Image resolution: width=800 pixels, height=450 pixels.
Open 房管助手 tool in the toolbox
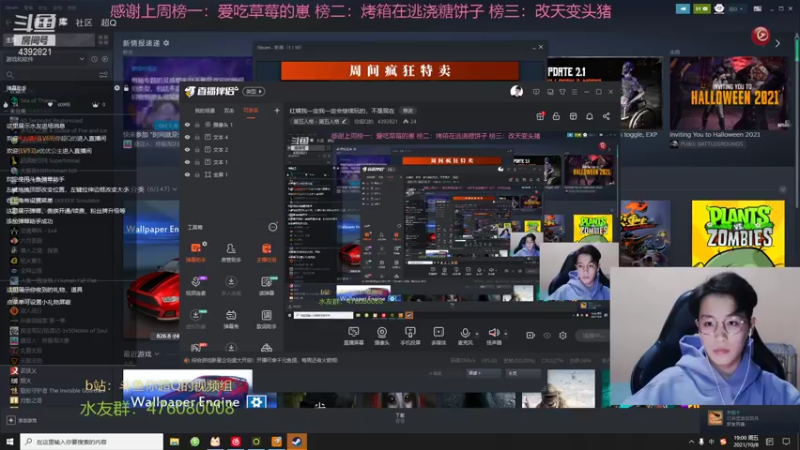pyautogui.click(x=231, y=252)
